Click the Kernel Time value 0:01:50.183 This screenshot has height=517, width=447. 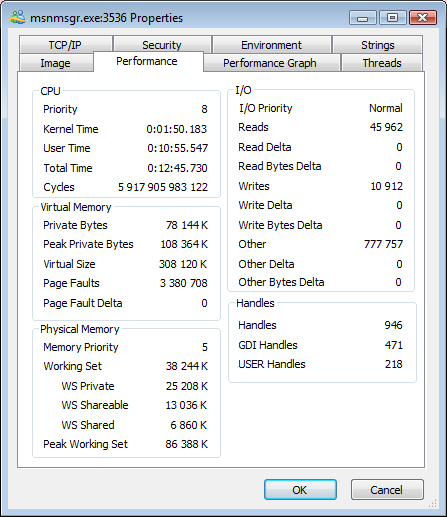(x=177, y=129)
